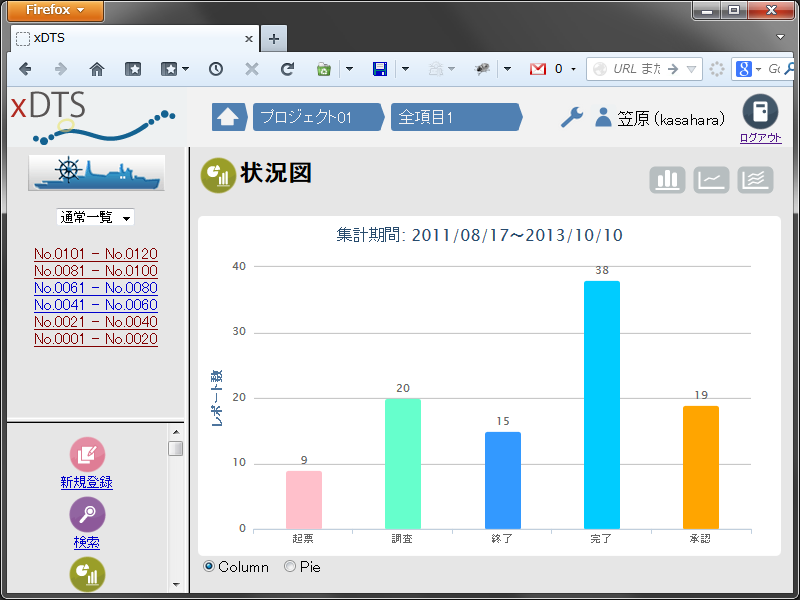Expand the Gmail counter dropdown arrow
Screen dimensions: 800x600
[x=573, y=69]
